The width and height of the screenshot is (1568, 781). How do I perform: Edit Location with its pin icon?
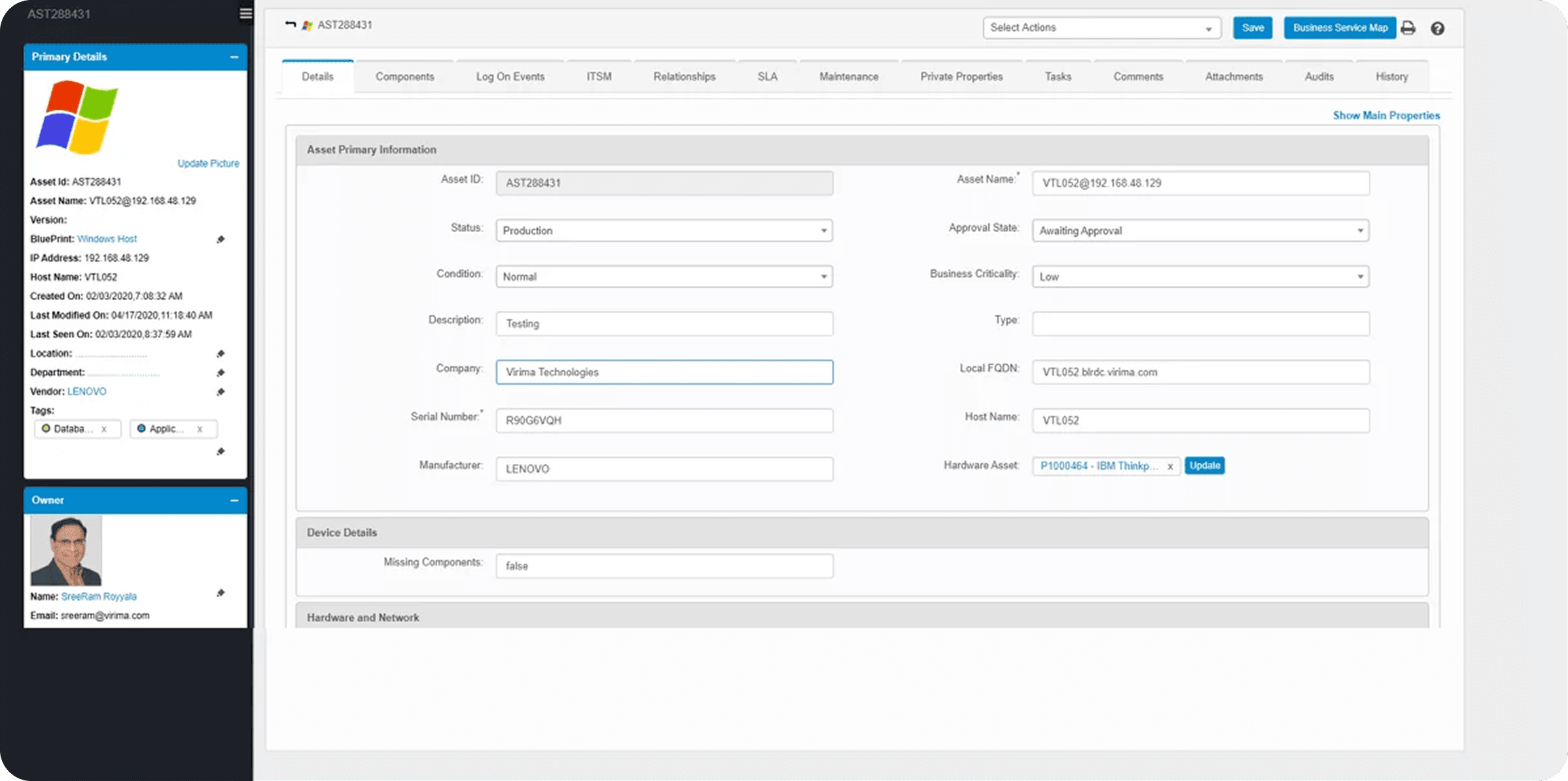221,354
